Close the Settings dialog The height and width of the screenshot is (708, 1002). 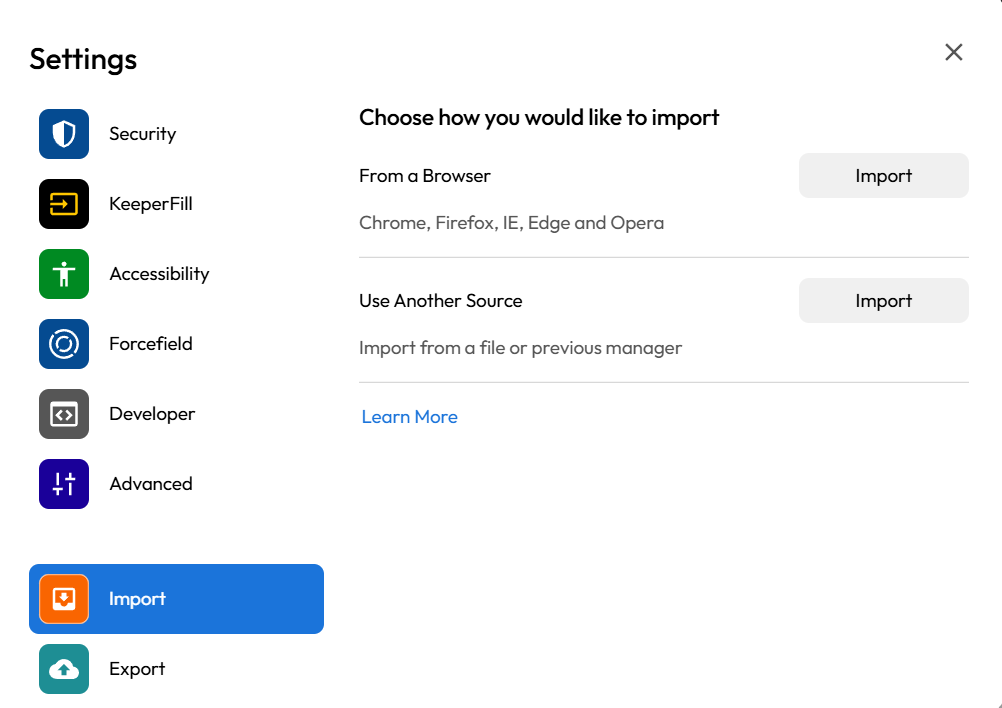pos(953,52)
